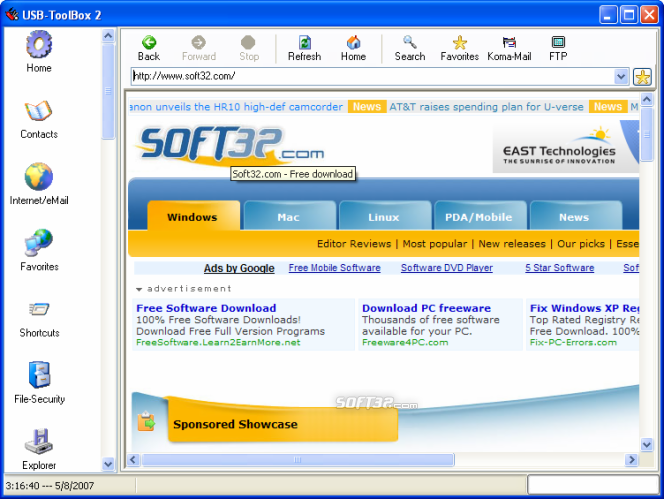Open the Explorer sidebar icon
664x499 pixels.
click(x=39, y=449)
